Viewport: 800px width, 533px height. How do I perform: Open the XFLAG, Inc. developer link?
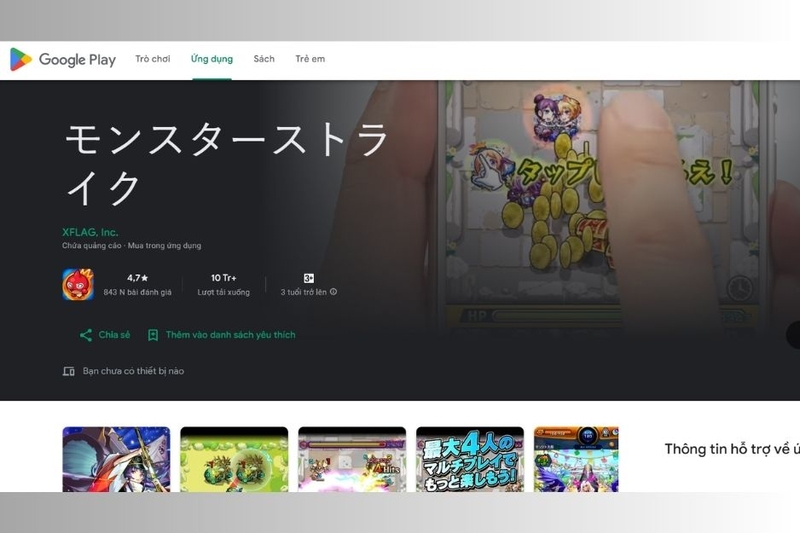tap(90, 232)
